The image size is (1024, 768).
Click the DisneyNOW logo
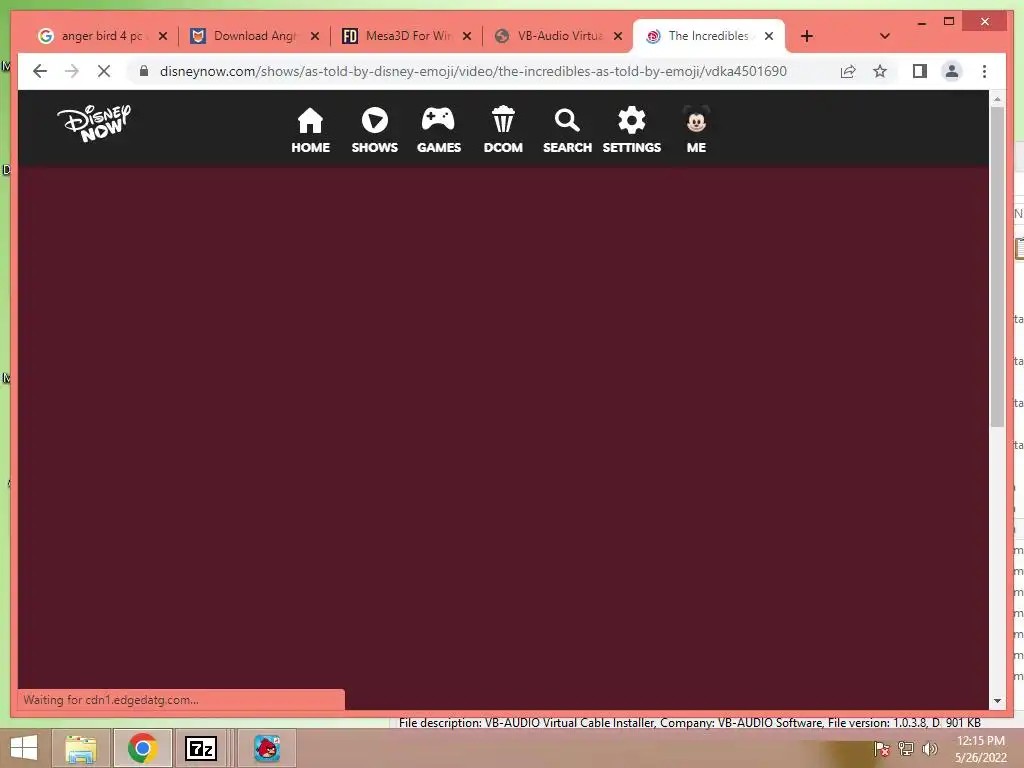(94, 123)
